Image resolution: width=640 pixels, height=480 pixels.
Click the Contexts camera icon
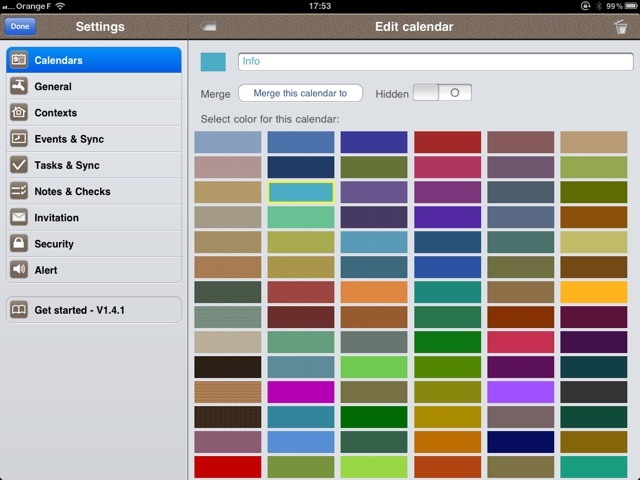coord(19,113)
